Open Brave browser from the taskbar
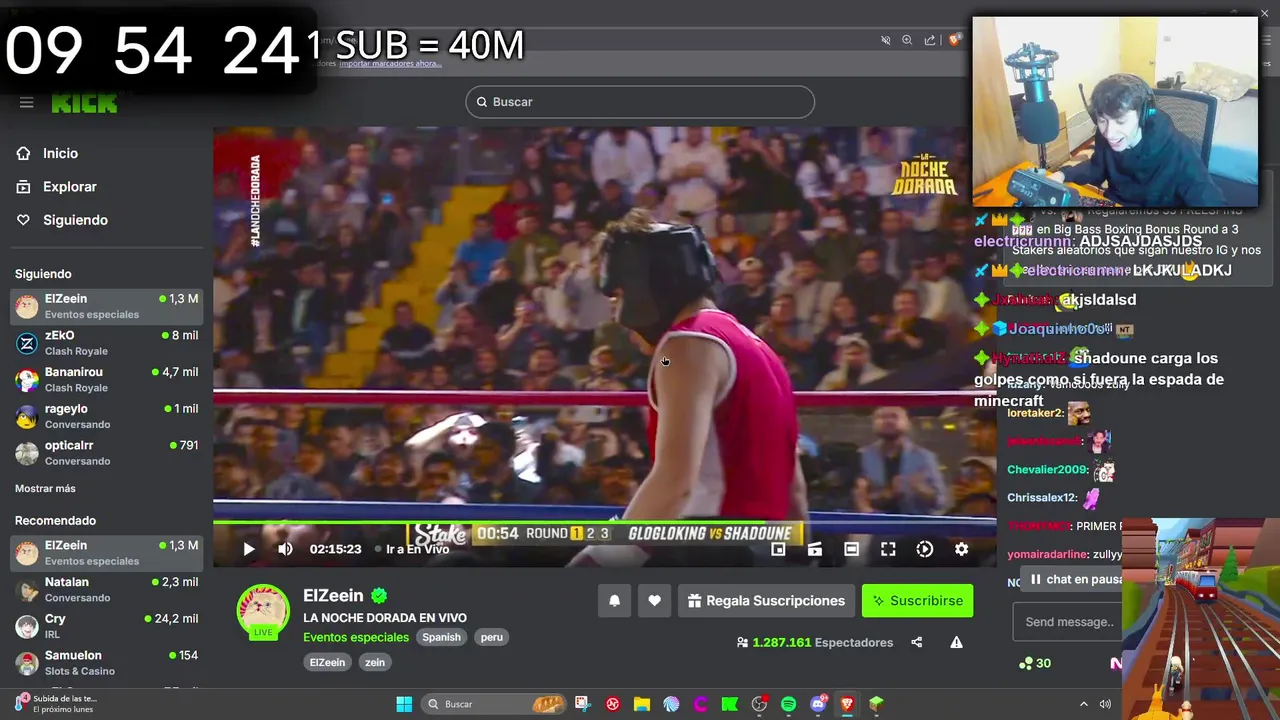This screenshot has height=720, width=1280. 847,704
